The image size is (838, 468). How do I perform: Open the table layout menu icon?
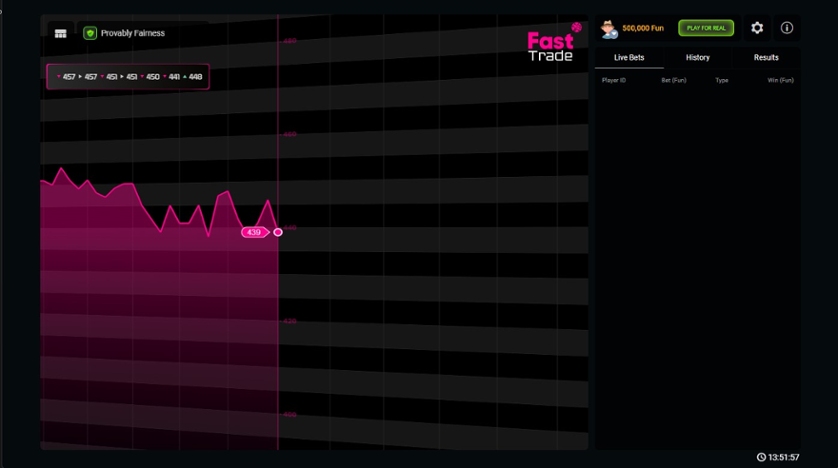[x=61, y=33]
